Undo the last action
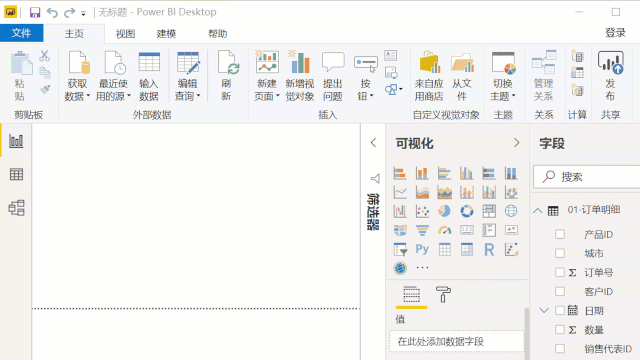The height and width of the screenshot is (360, 640). 52,12
